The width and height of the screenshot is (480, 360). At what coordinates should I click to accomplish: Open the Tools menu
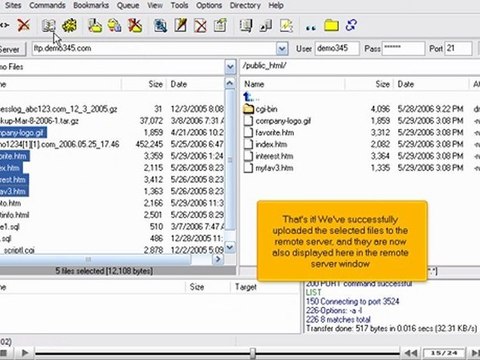(x=179, y=5)
